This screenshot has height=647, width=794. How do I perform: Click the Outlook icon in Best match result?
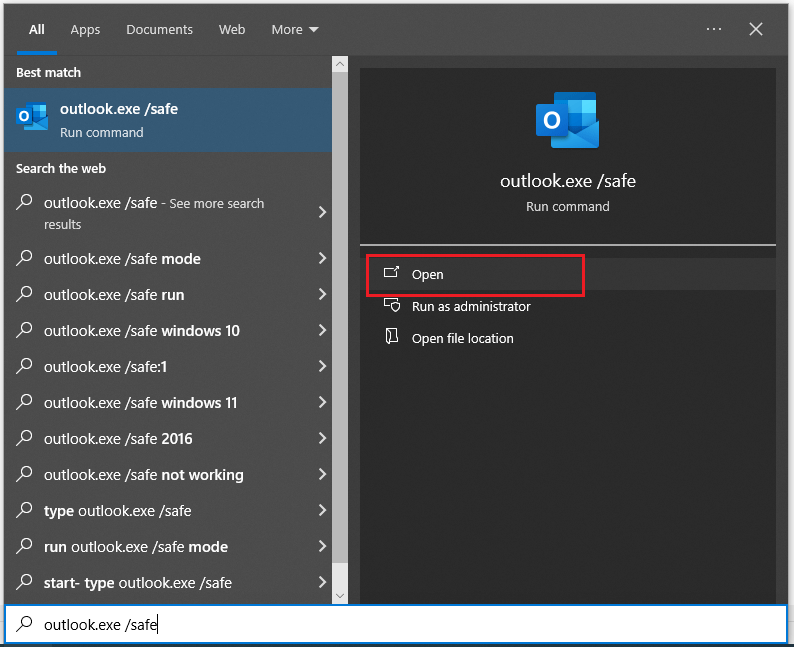[x=32, y=117]
